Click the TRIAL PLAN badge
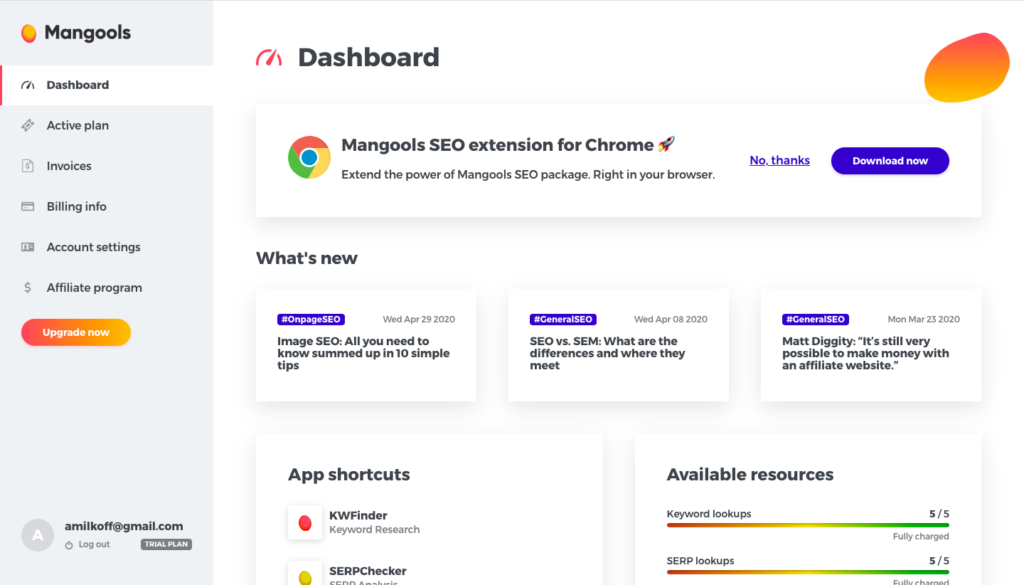 click(166, 544)
